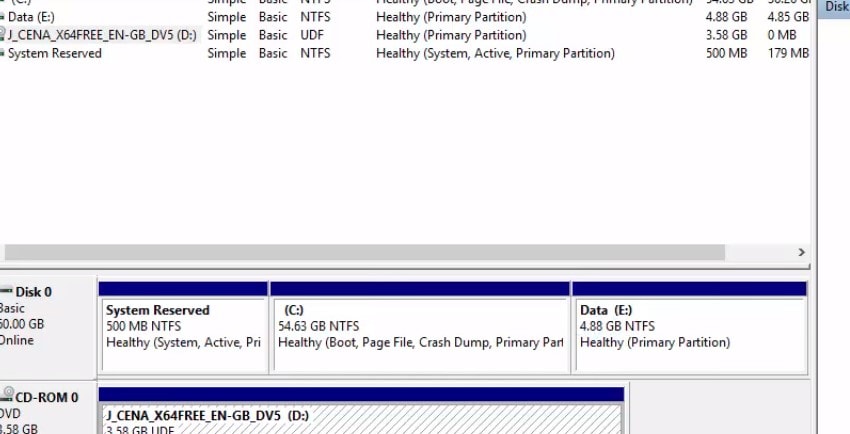Click the horizontal scrollbar thumb in volume list
Screen dimensions: 850x434
(x=360, y=252)
